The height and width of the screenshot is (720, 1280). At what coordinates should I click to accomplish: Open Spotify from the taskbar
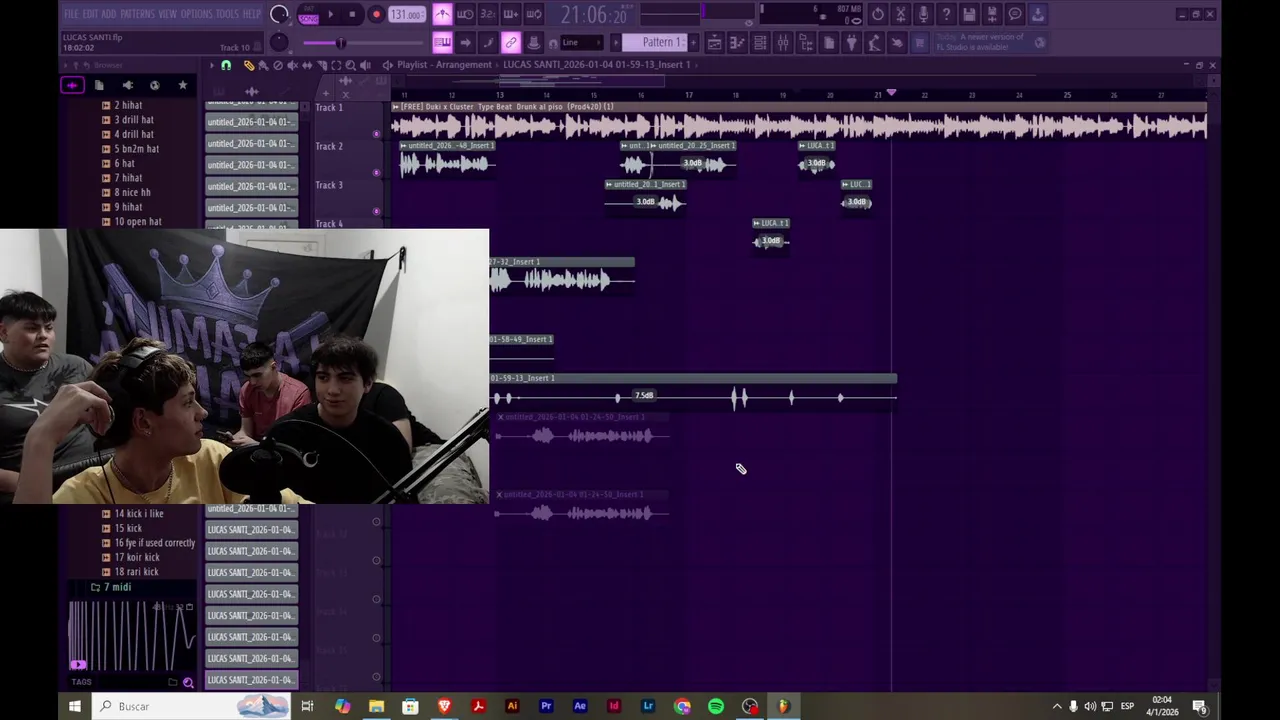click(716, 706)
